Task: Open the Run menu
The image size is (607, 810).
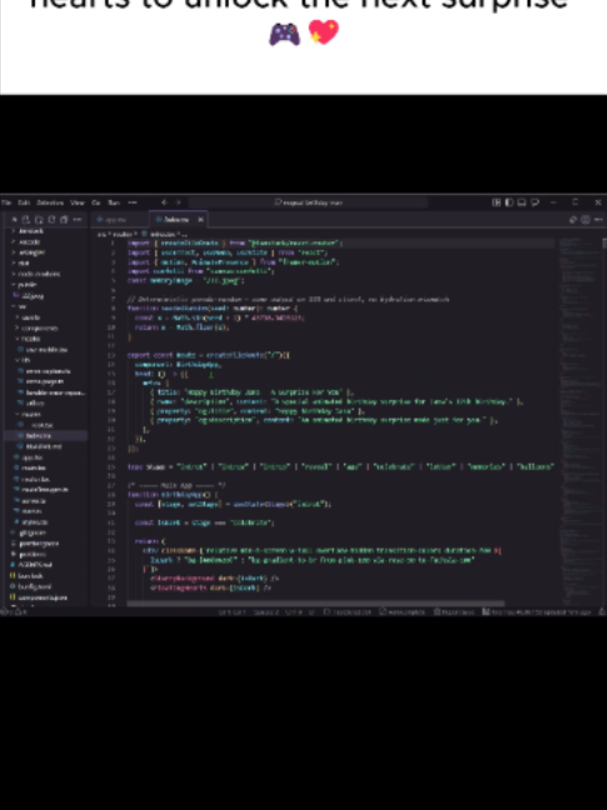Action: point(114,202)
